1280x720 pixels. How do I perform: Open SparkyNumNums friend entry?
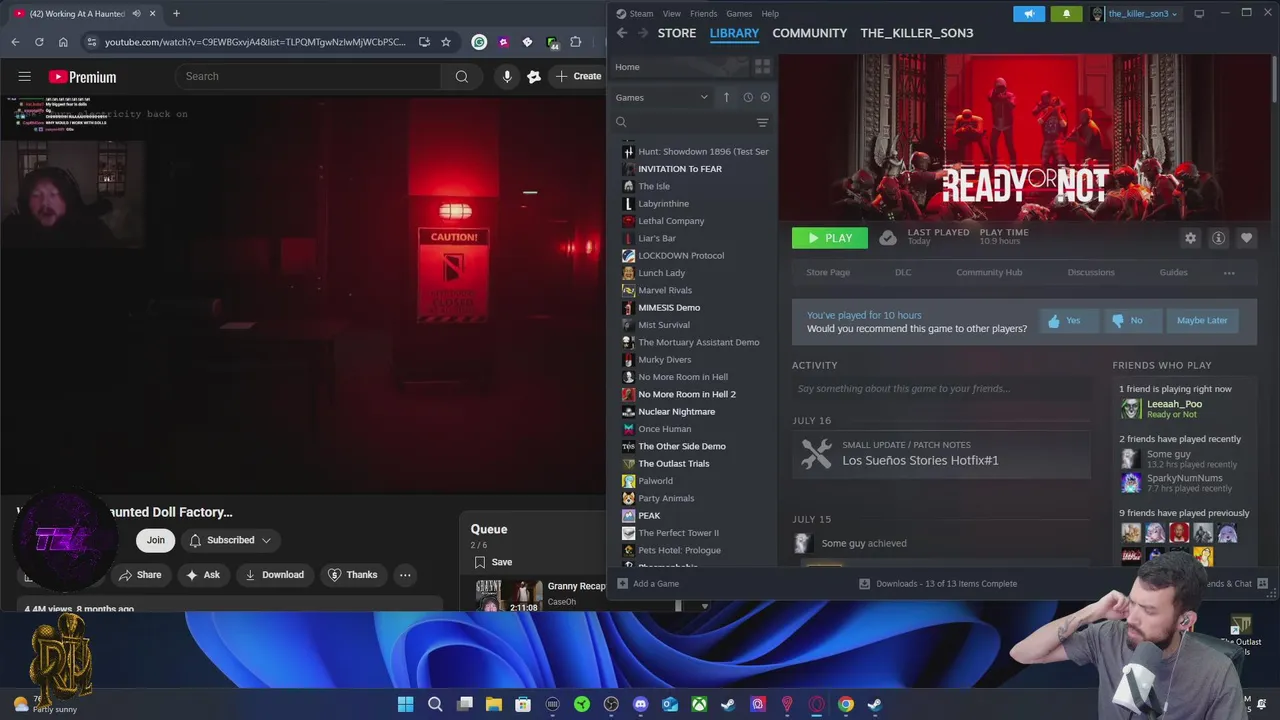pyautogui.click(x=1184, y=483)
